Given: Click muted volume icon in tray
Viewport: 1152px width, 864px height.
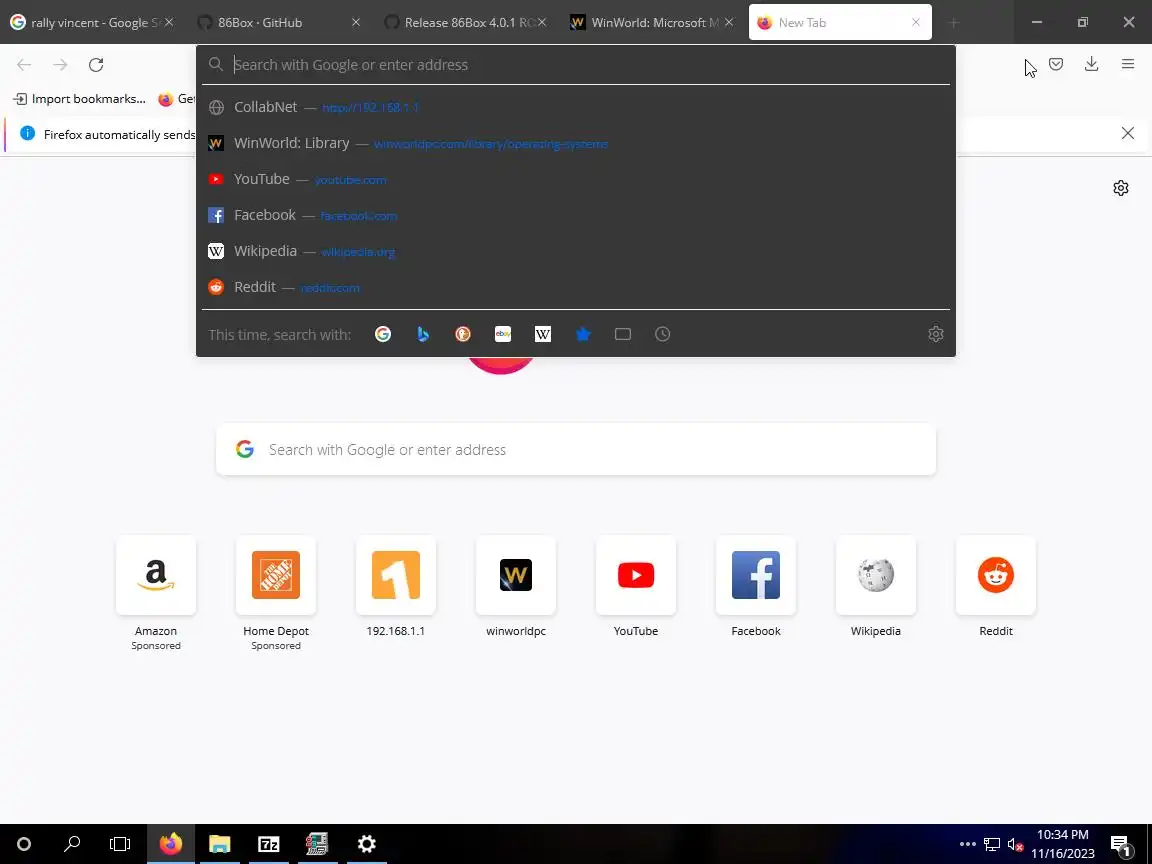Looking at the screenshot, I should (1015, 845).
